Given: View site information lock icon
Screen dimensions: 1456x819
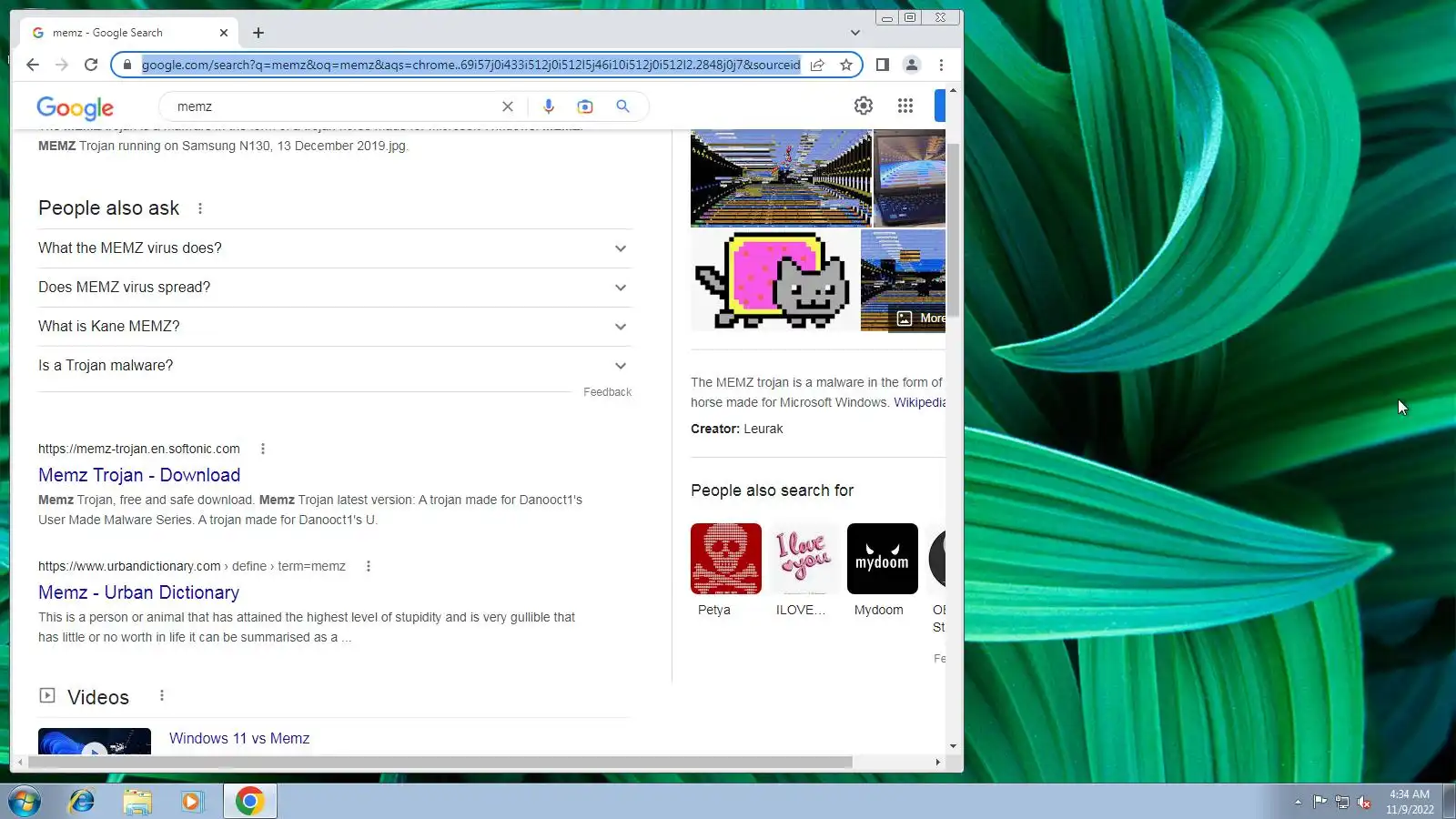Looking at the screenshot, I should pyautogui.click(x=127, y=65).
